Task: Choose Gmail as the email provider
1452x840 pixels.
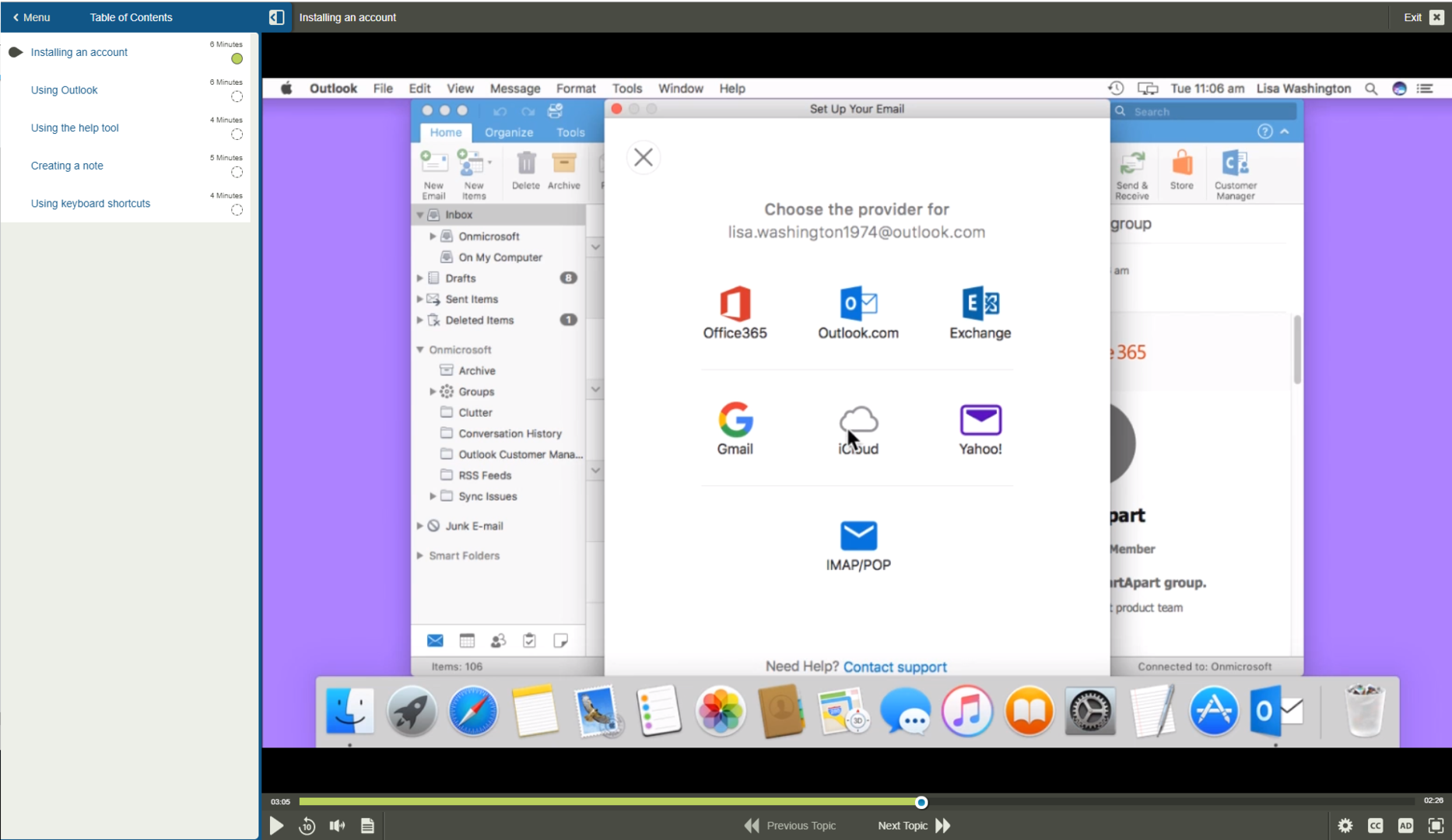Action: click(x=735, y=429)
